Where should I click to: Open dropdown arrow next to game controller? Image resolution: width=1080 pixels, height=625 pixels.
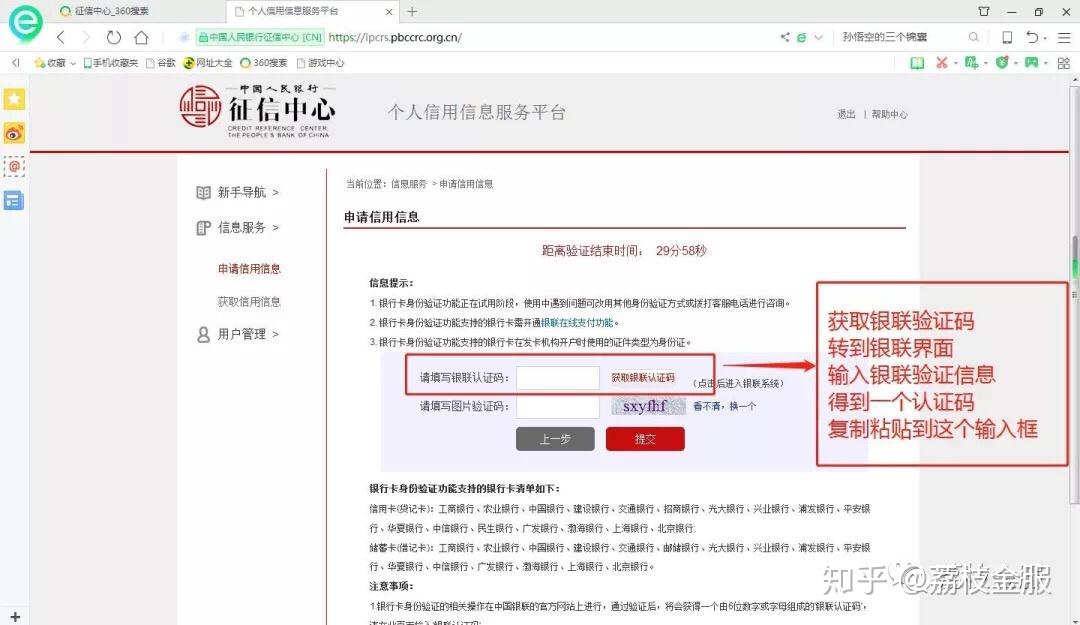click(x=1046, y=63)
